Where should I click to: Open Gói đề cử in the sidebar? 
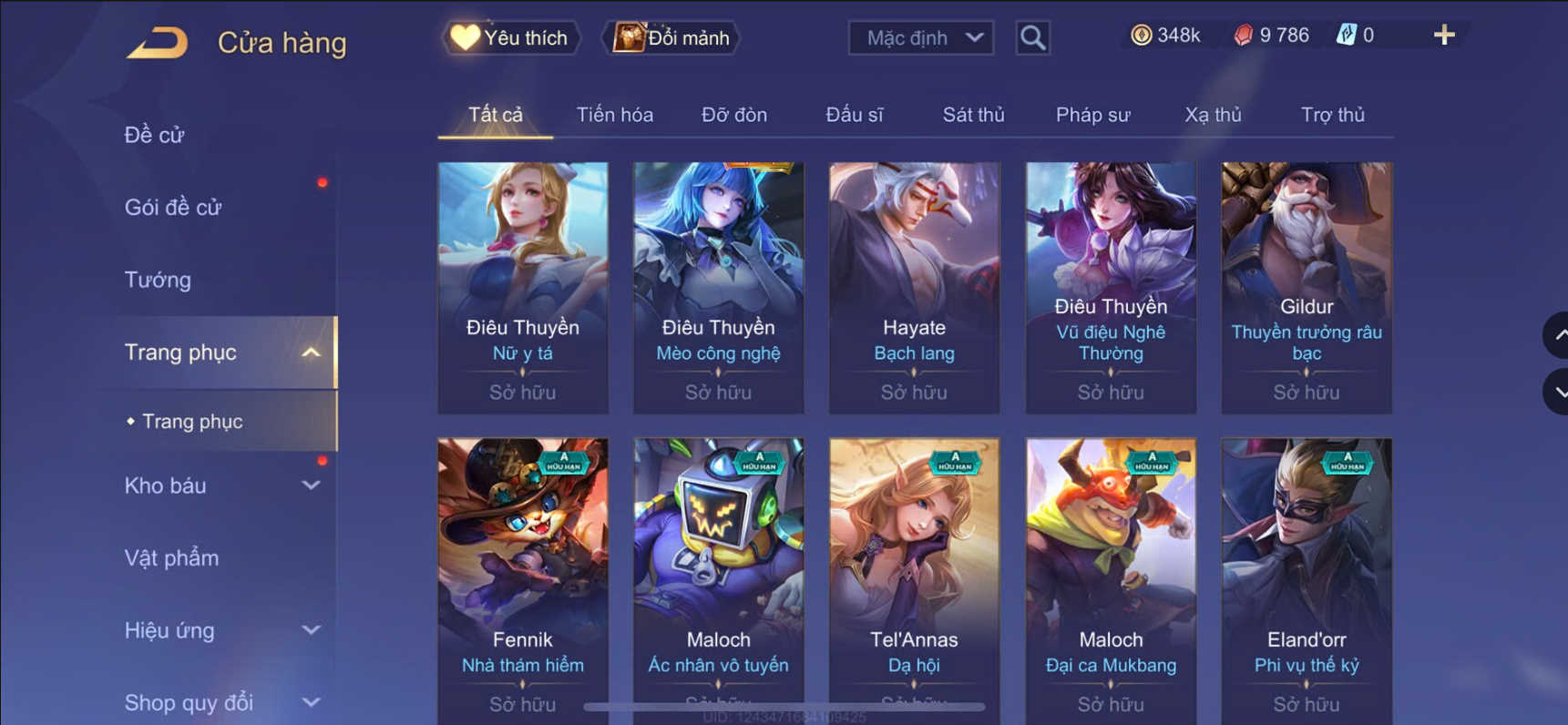(x=173, y=208)
